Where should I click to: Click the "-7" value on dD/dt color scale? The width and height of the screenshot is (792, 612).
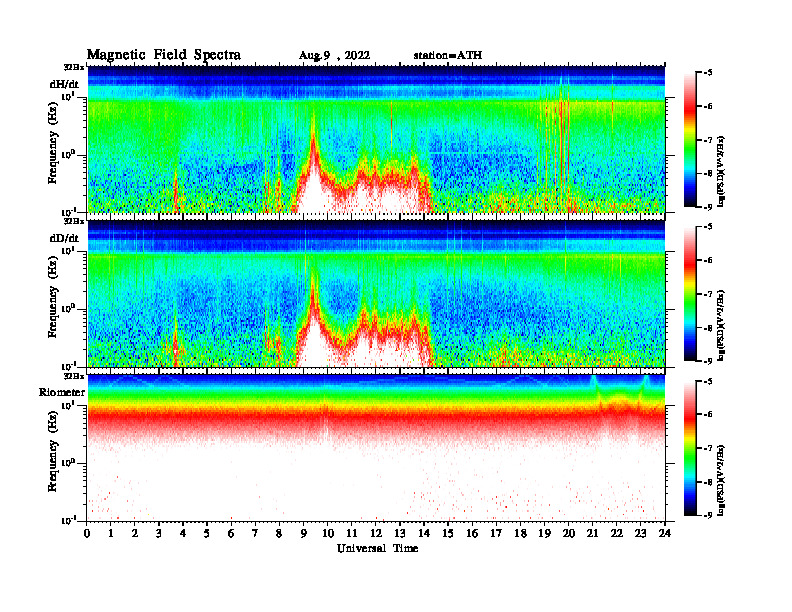click(708, 294)
